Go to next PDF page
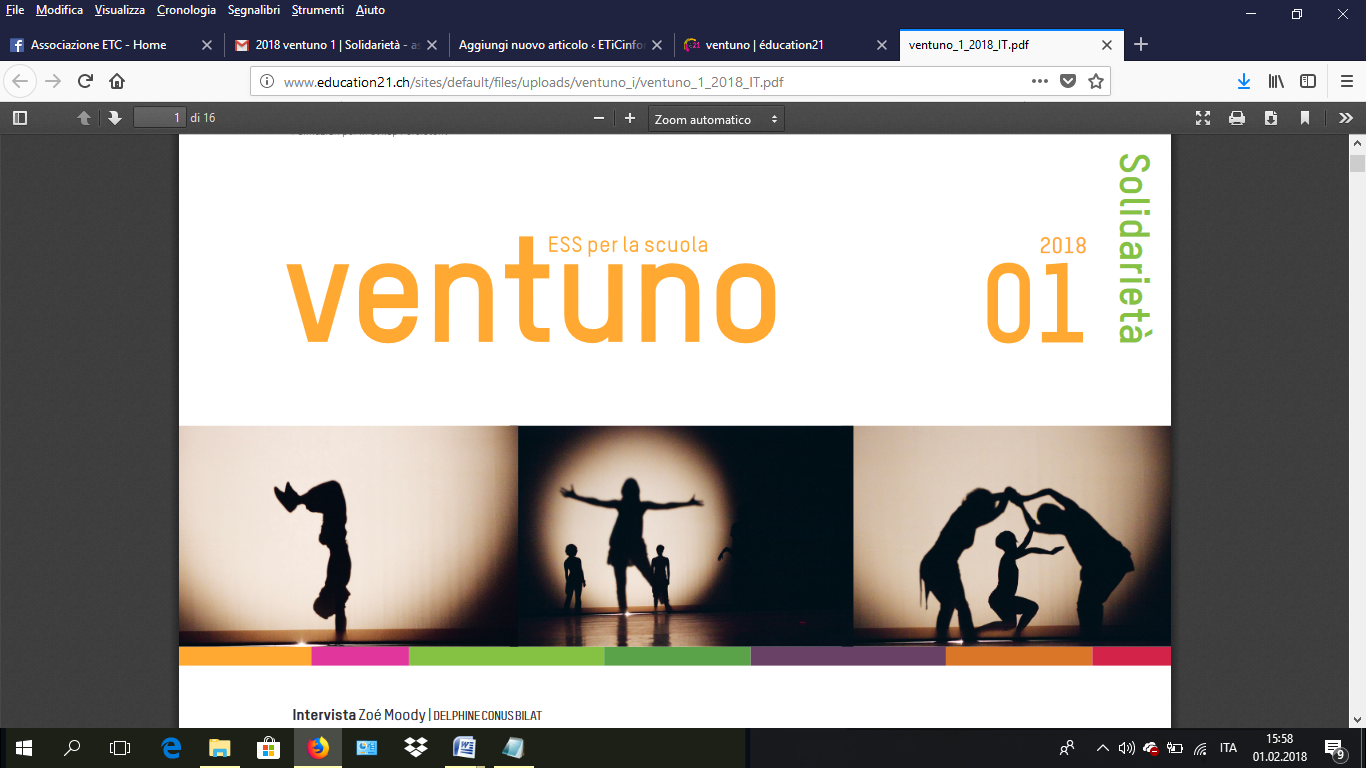 pos(115,118)
